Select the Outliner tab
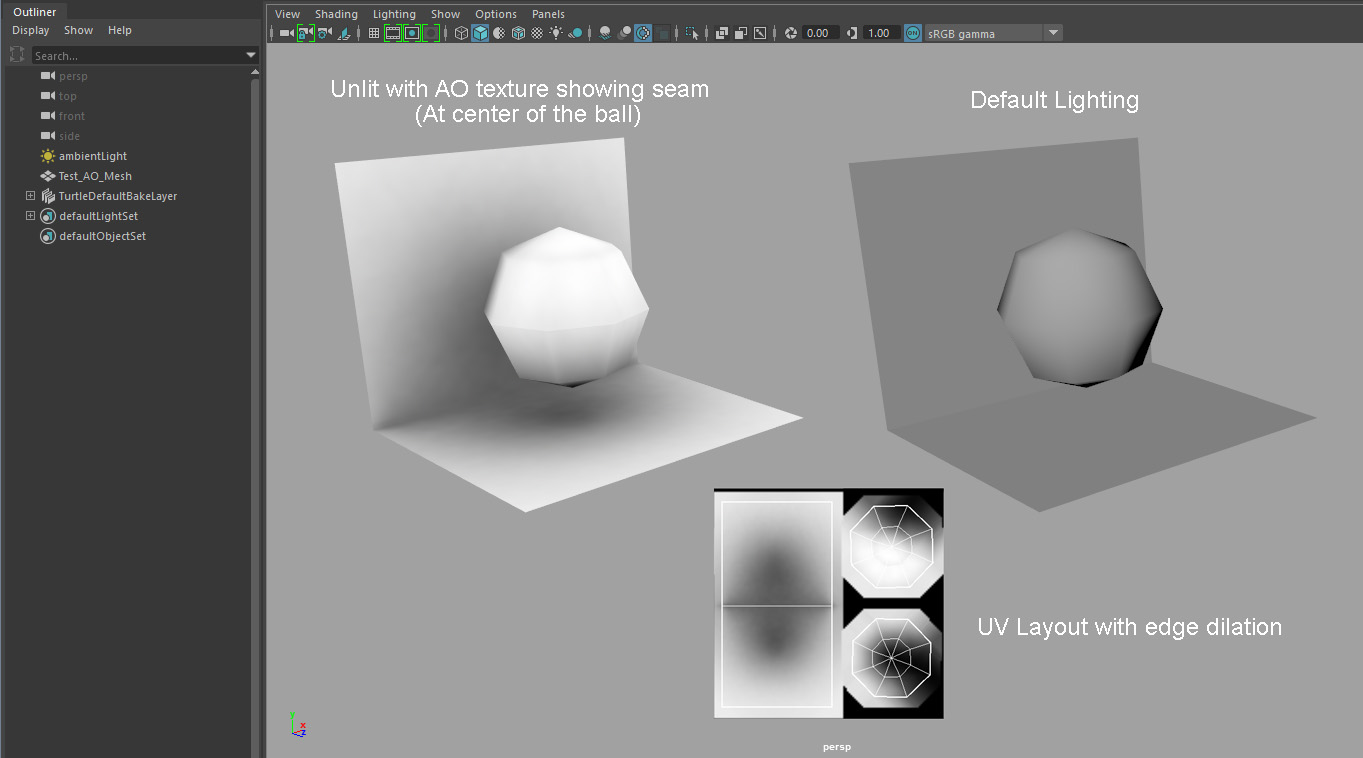 35,12
